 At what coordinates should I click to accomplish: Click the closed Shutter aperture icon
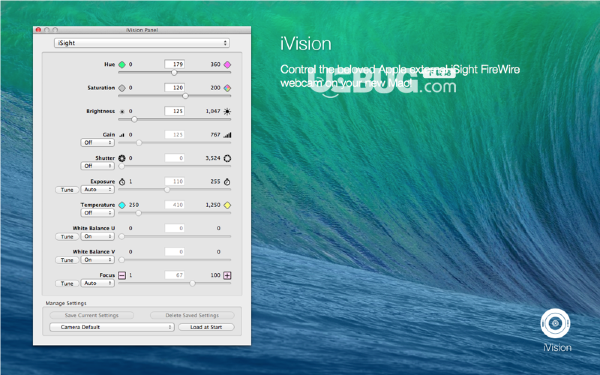coord(122,158)
